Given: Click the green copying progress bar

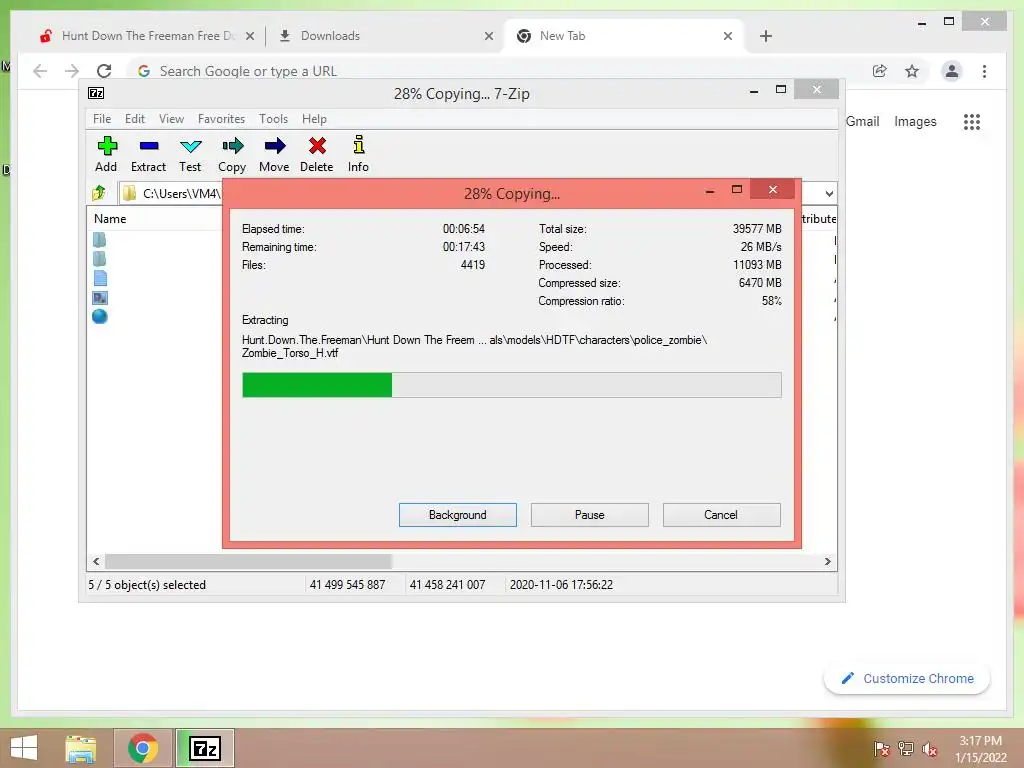Looking at the screenshot, I should coord(511,385).
